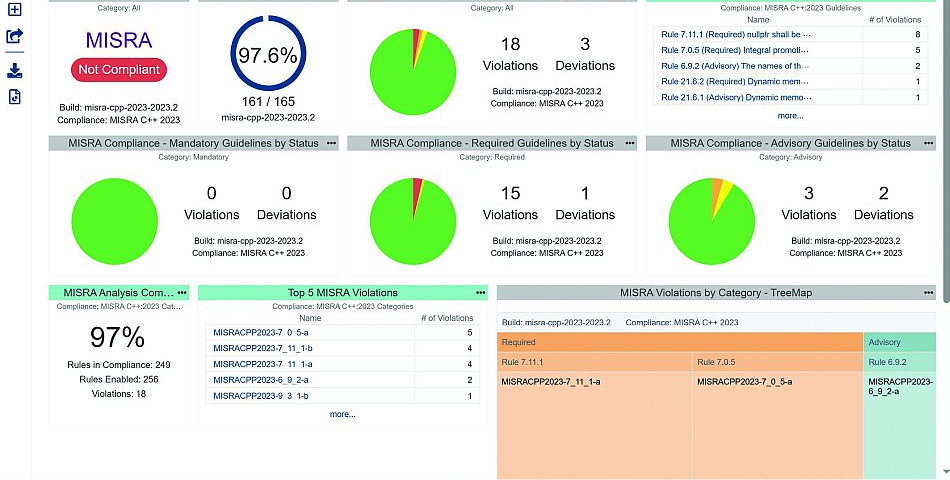Open Rule 7.11.1 nullptr guideline link
The width and height of the screenshot is (950, 480).
coord(736,33)
